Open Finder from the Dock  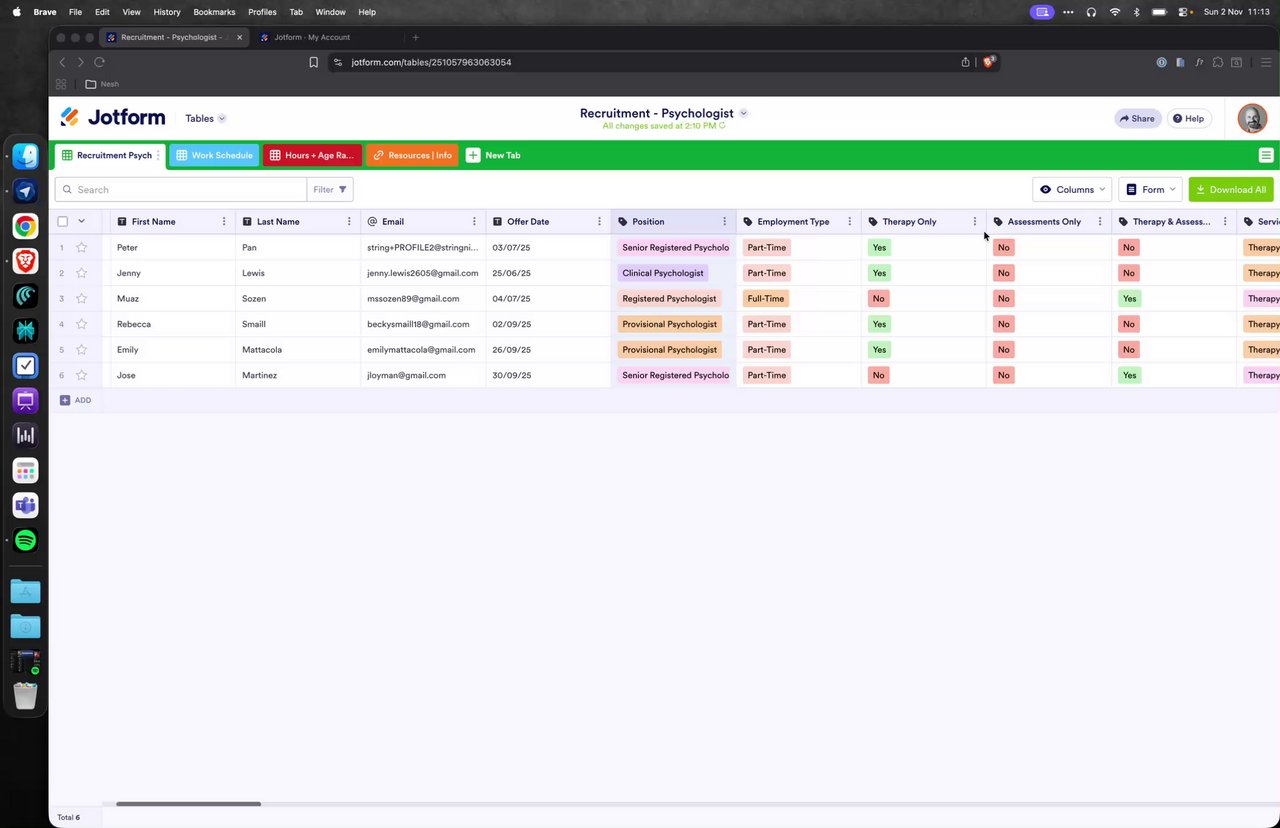pyautogui.click(x=26, y=156)
